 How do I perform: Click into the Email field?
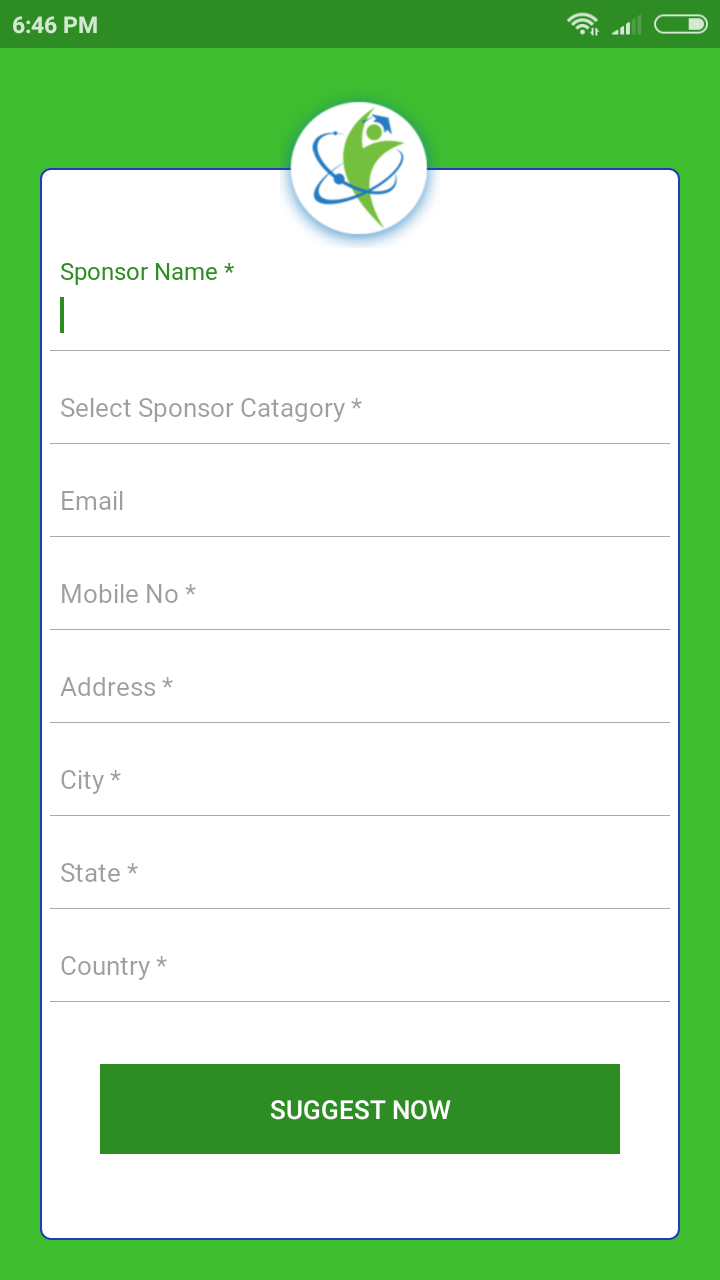[x=360, y=501]
